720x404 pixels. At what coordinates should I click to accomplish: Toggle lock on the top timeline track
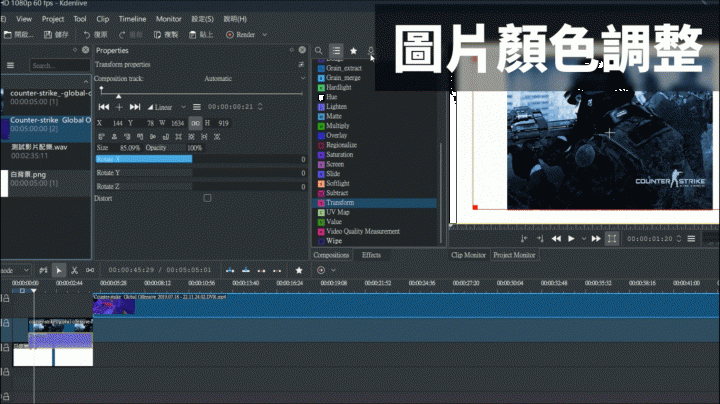click(6, 298)
